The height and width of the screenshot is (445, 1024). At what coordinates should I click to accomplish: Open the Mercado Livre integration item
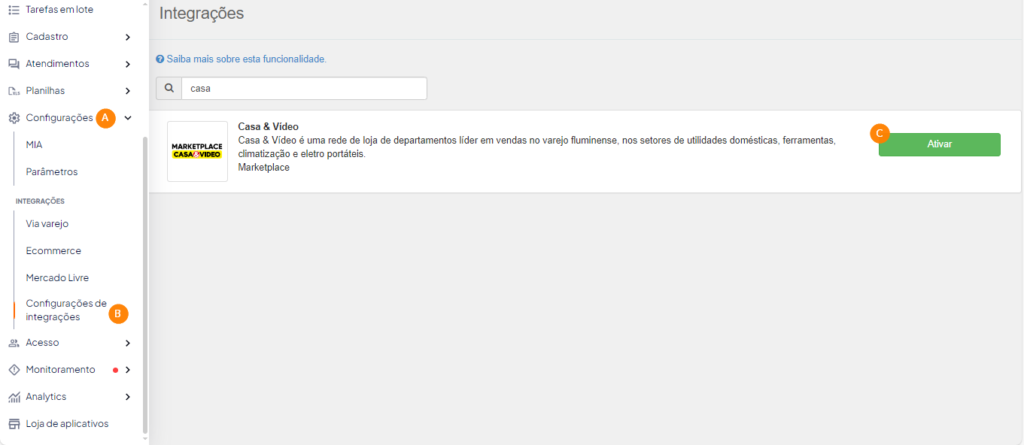tap(57, 278)
